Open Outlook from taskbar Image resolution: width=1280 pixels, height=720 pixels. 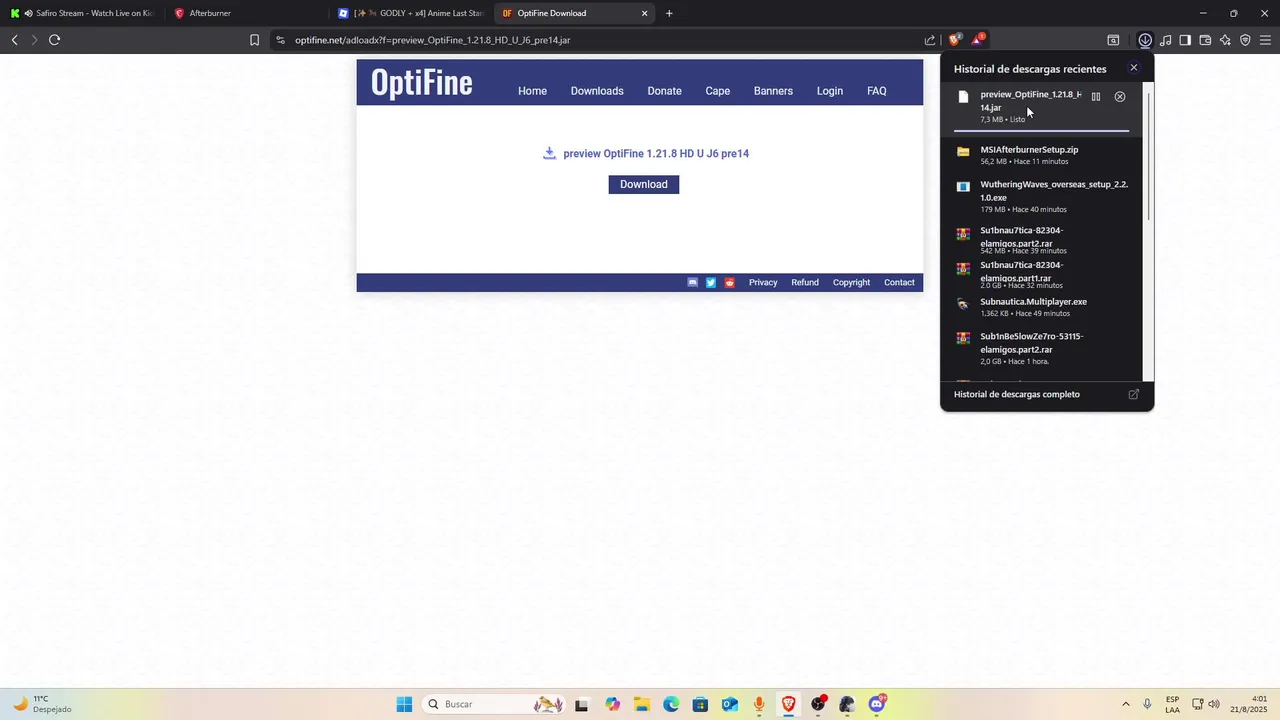pos(730,704)
